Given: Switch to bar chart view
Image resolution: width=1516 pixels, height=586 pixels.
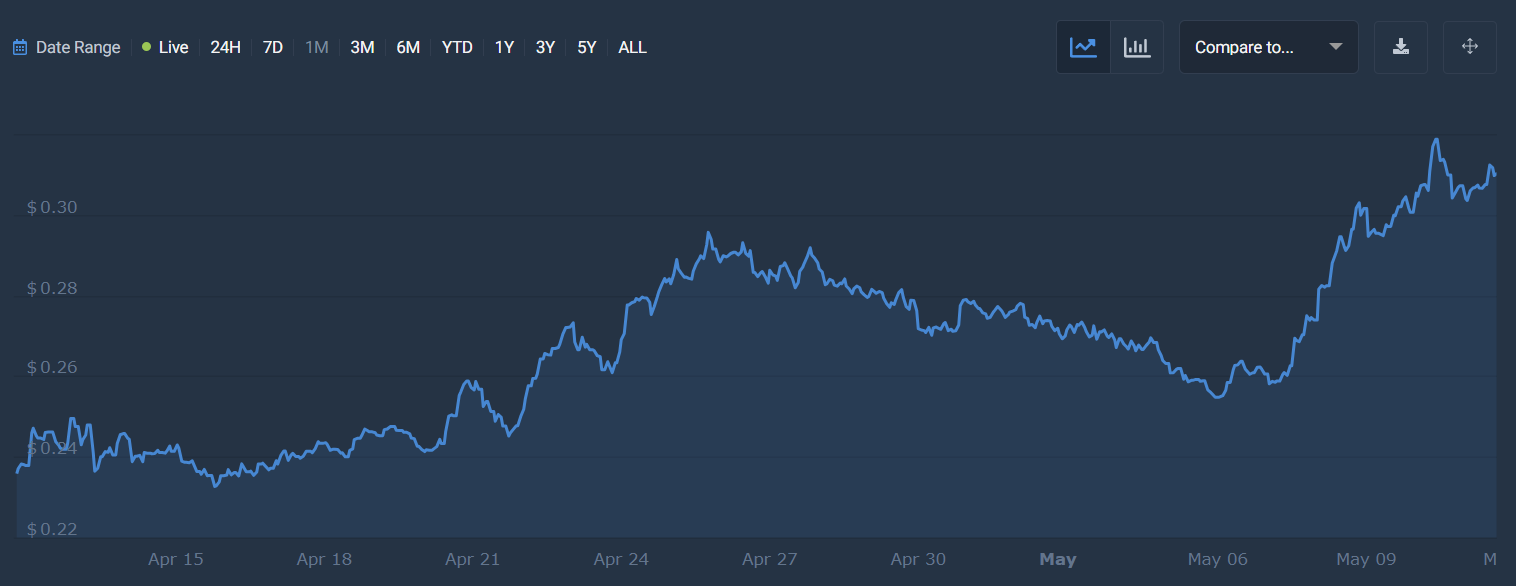Looking at the screenshot, I should pos(1137,47).
